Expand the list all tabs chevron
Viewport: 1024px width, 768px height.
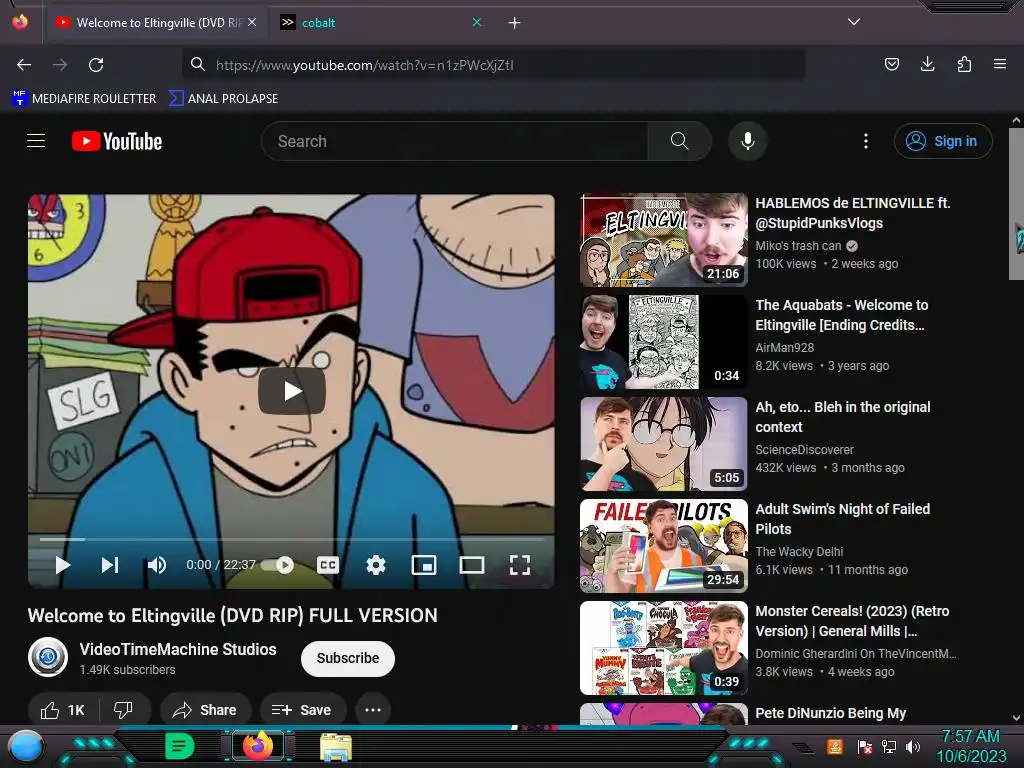[x=854, y=22]
